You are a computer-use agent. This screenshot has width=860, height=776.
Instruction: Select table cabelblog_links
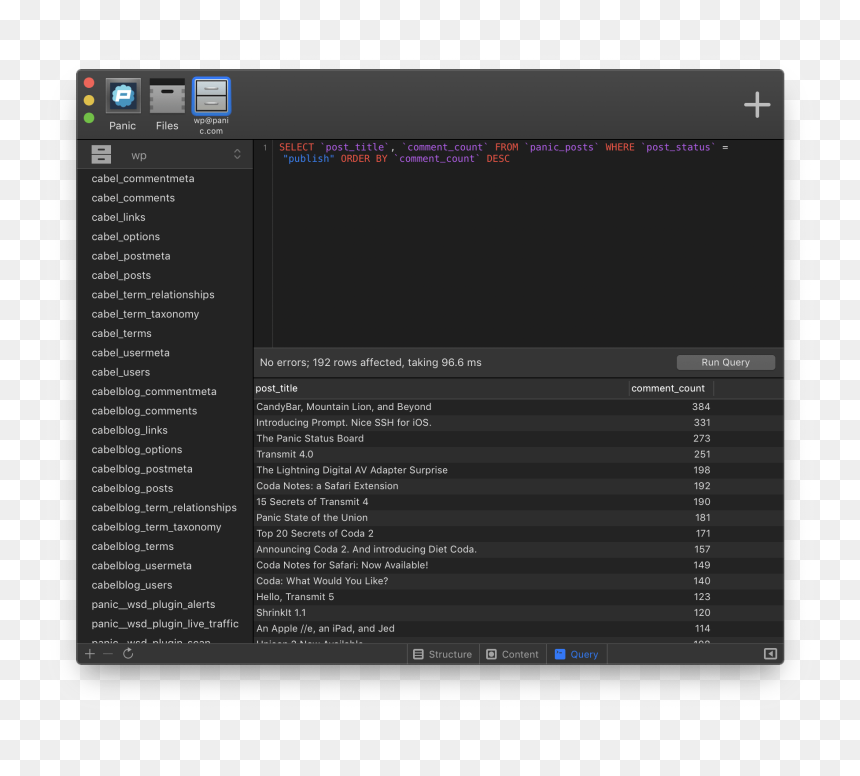tap(165, 430)
